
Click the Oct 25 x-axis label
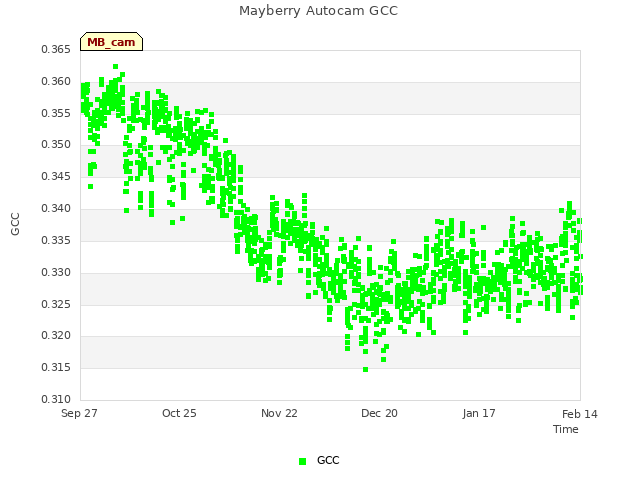pos(179,413)
